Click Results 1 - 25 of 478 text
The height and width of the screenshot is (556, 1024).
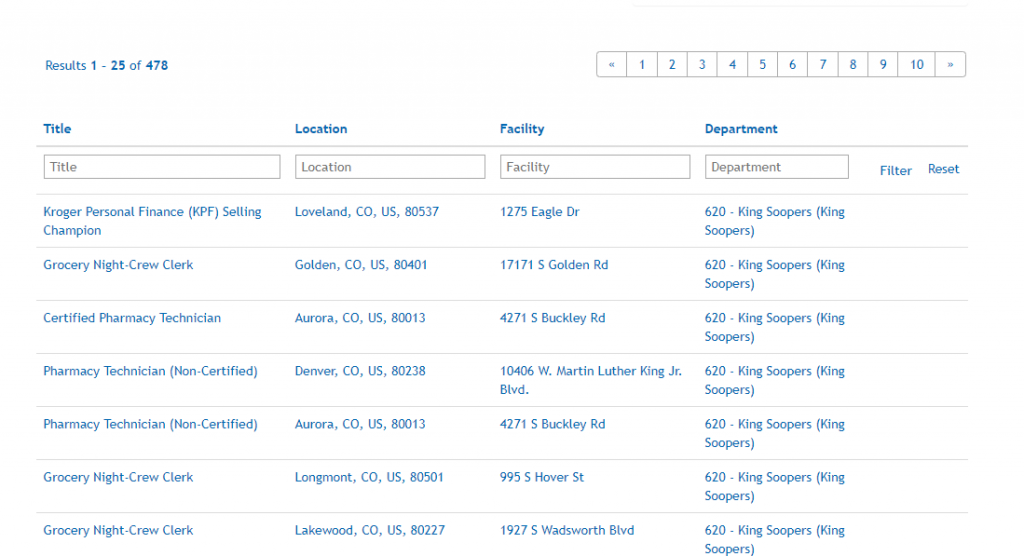pyautogui.click(x=106, y=65)
